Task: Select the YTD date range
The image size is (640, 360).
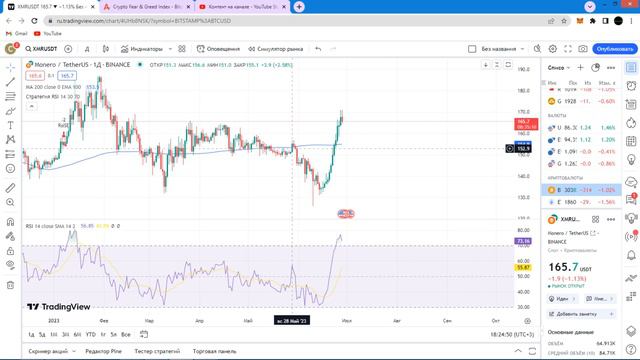Action: 91,335
